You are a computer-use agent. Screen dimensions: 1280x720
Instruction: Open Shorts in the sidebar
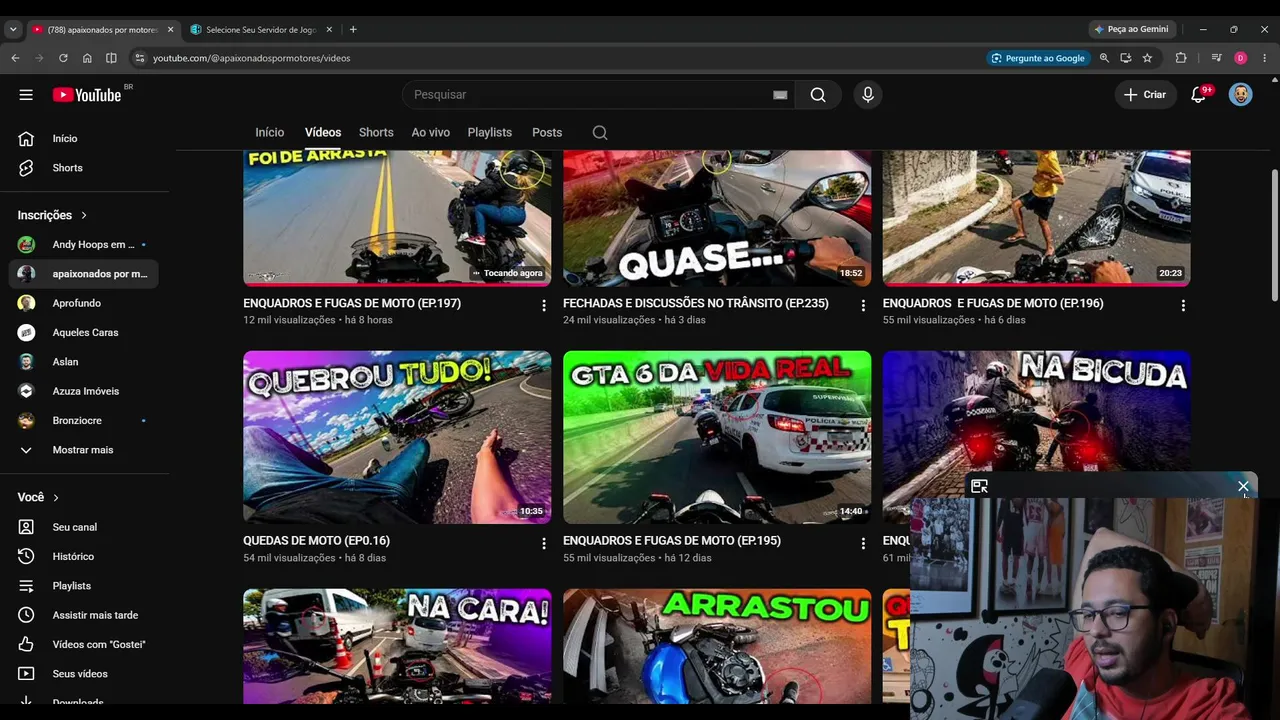click(85, 168)
